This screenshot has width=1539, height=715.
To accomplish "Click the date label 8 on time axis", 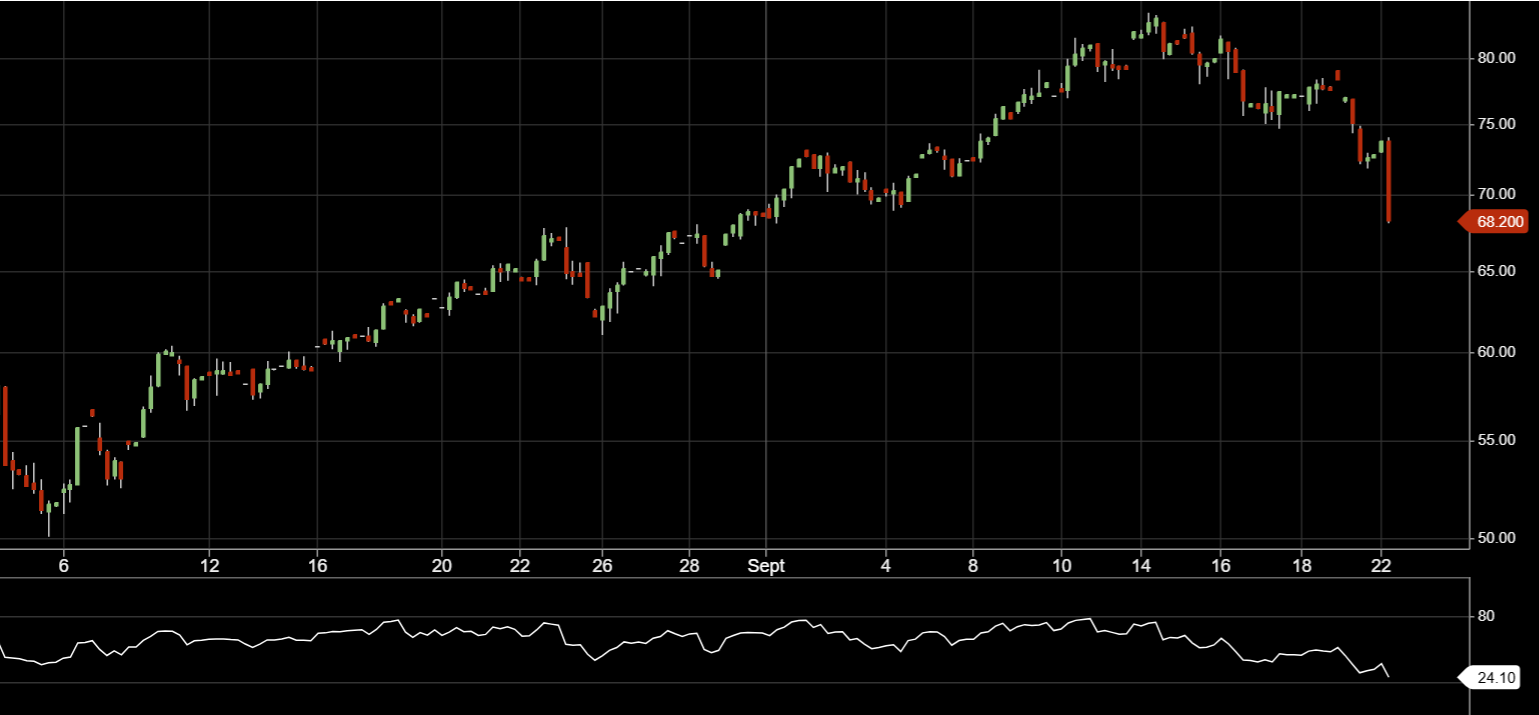I will pos(972,565).
